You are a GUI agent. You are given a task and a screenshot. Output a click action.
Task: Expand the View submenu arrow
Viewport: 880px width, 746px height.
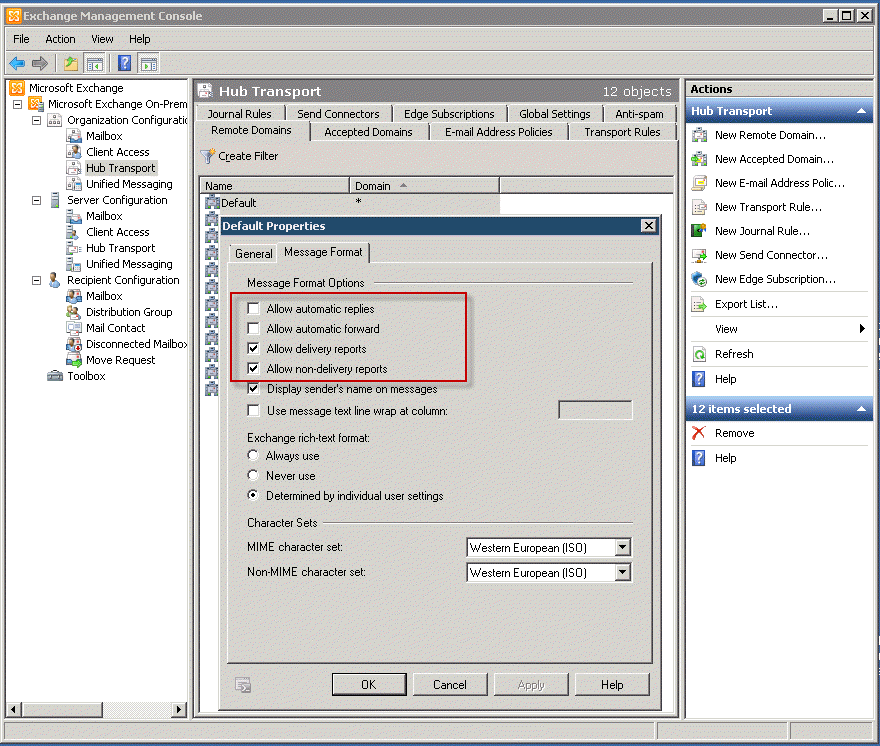tap(862, 329)
